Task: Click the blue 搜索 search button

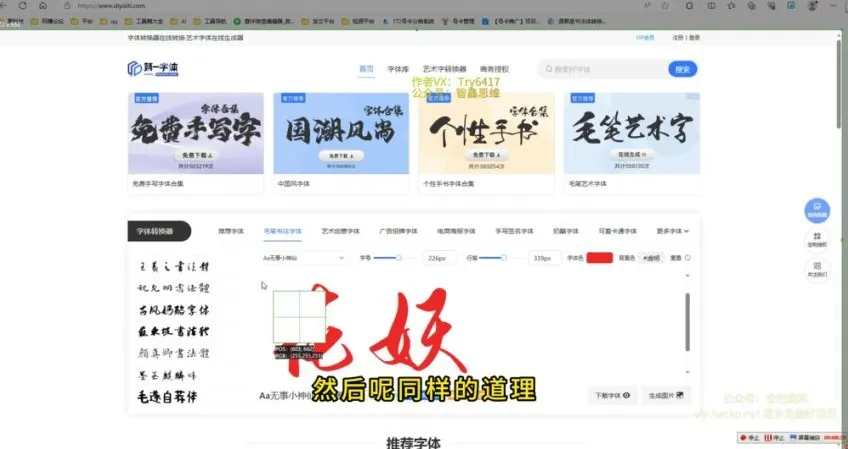Action: (683, 69)
